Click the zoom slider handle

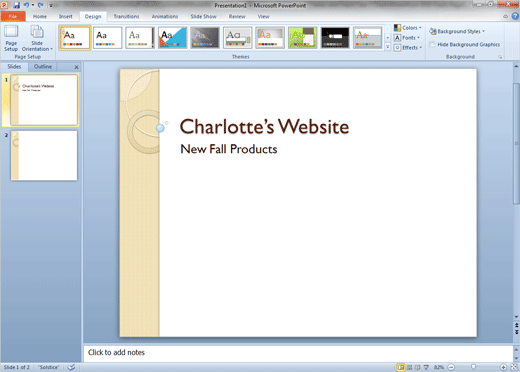(473, 367)
